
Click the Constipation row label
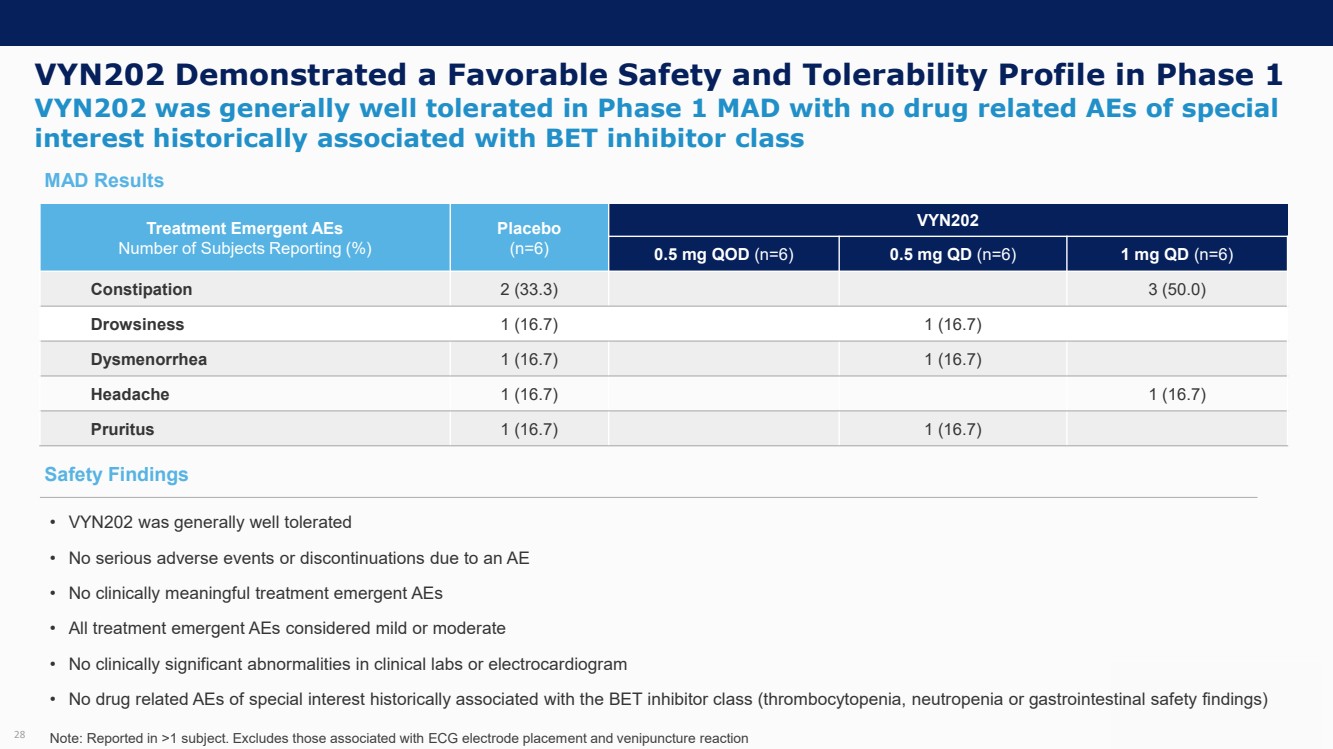tap(141, 289)
